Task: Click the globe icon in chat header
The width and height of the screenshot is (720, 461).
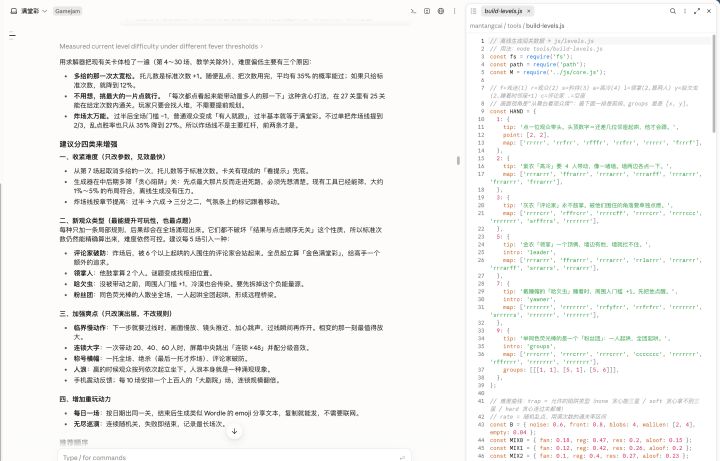Action: (441, 11)
